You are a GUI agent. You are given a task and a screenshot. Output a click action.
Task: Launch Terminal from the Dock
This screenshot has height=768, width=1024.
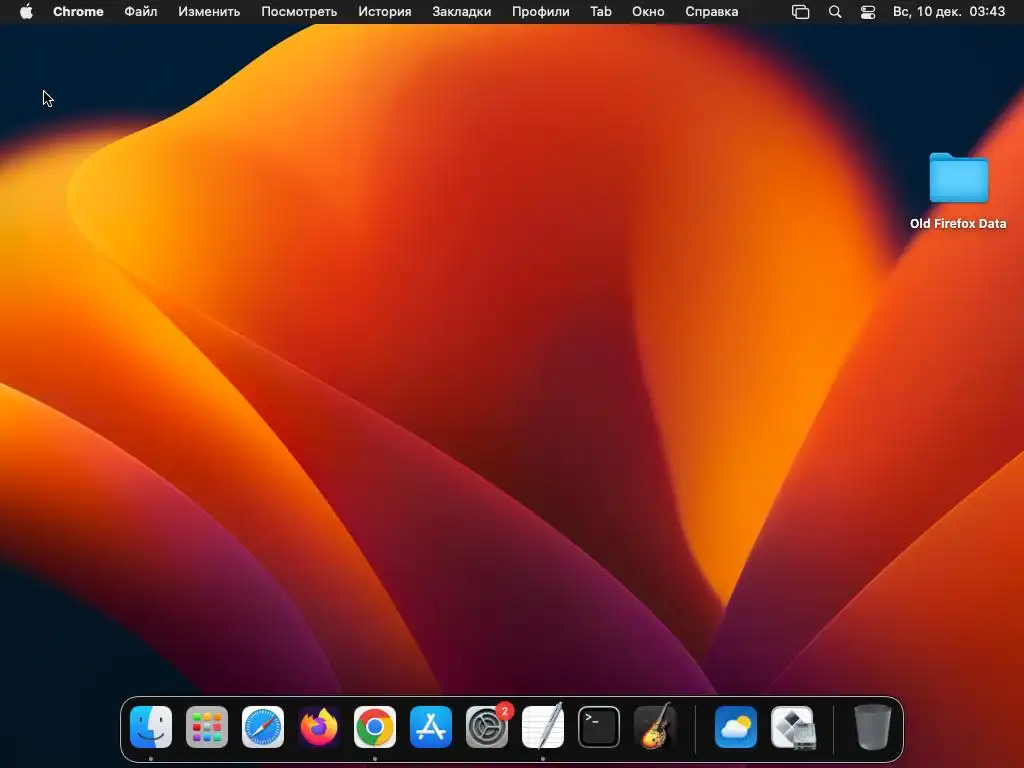(x=599, y=727)
